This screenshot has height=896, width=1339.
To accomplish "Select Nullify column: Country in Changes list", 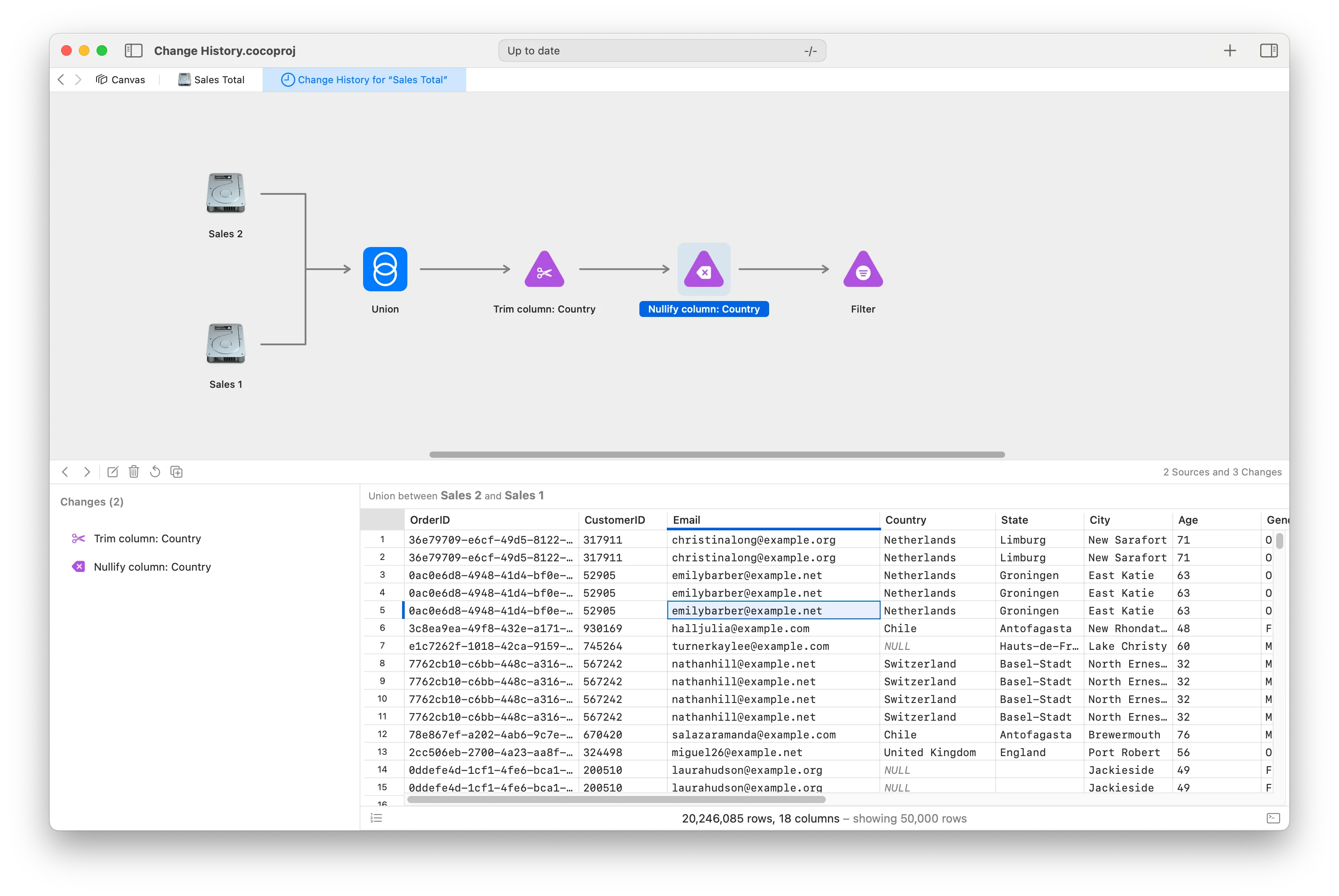I will tap(152, 567).
